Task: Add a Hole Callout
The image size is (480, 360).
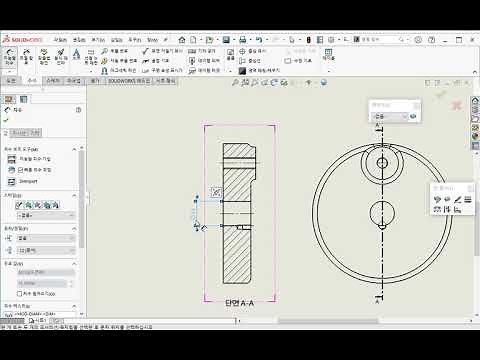Action: pyautogui.click(x=162, y=70)
